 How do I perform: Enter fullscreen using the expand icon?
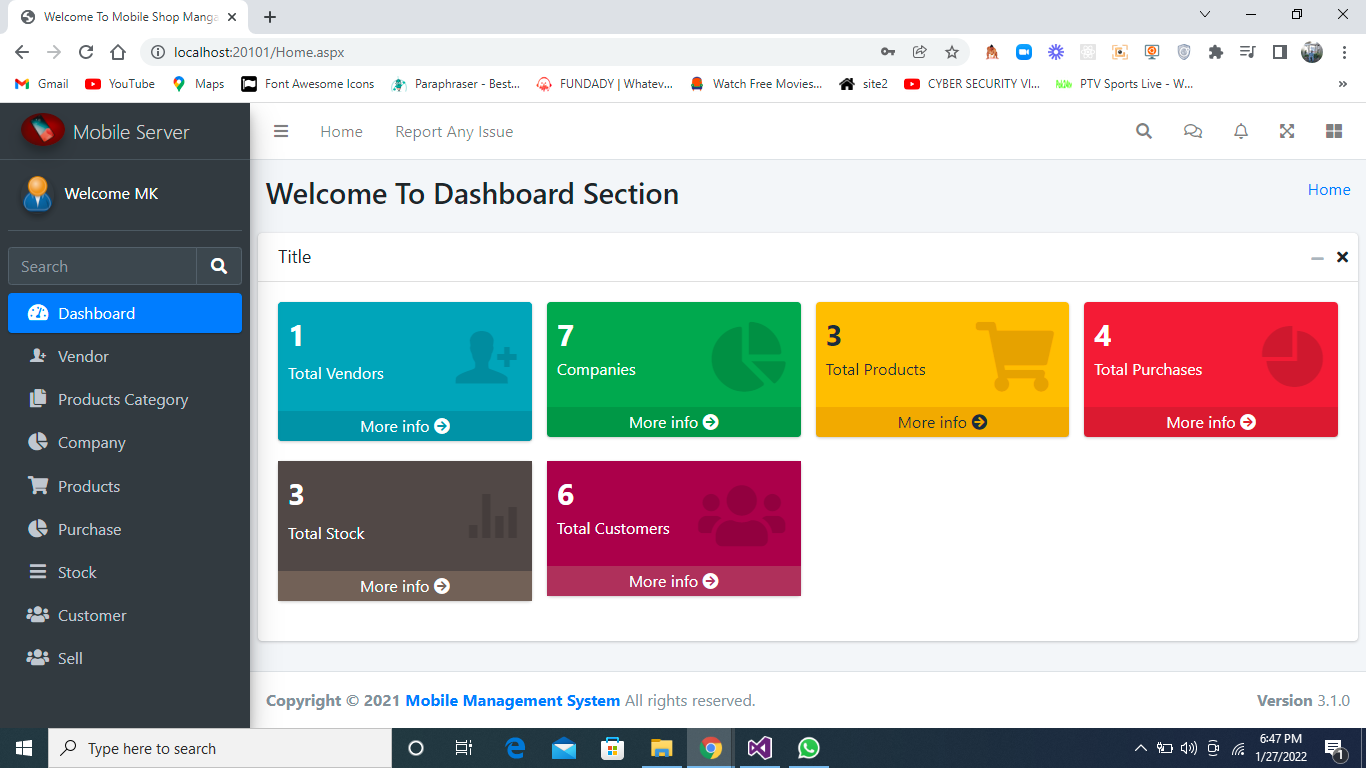[1287, 131]
